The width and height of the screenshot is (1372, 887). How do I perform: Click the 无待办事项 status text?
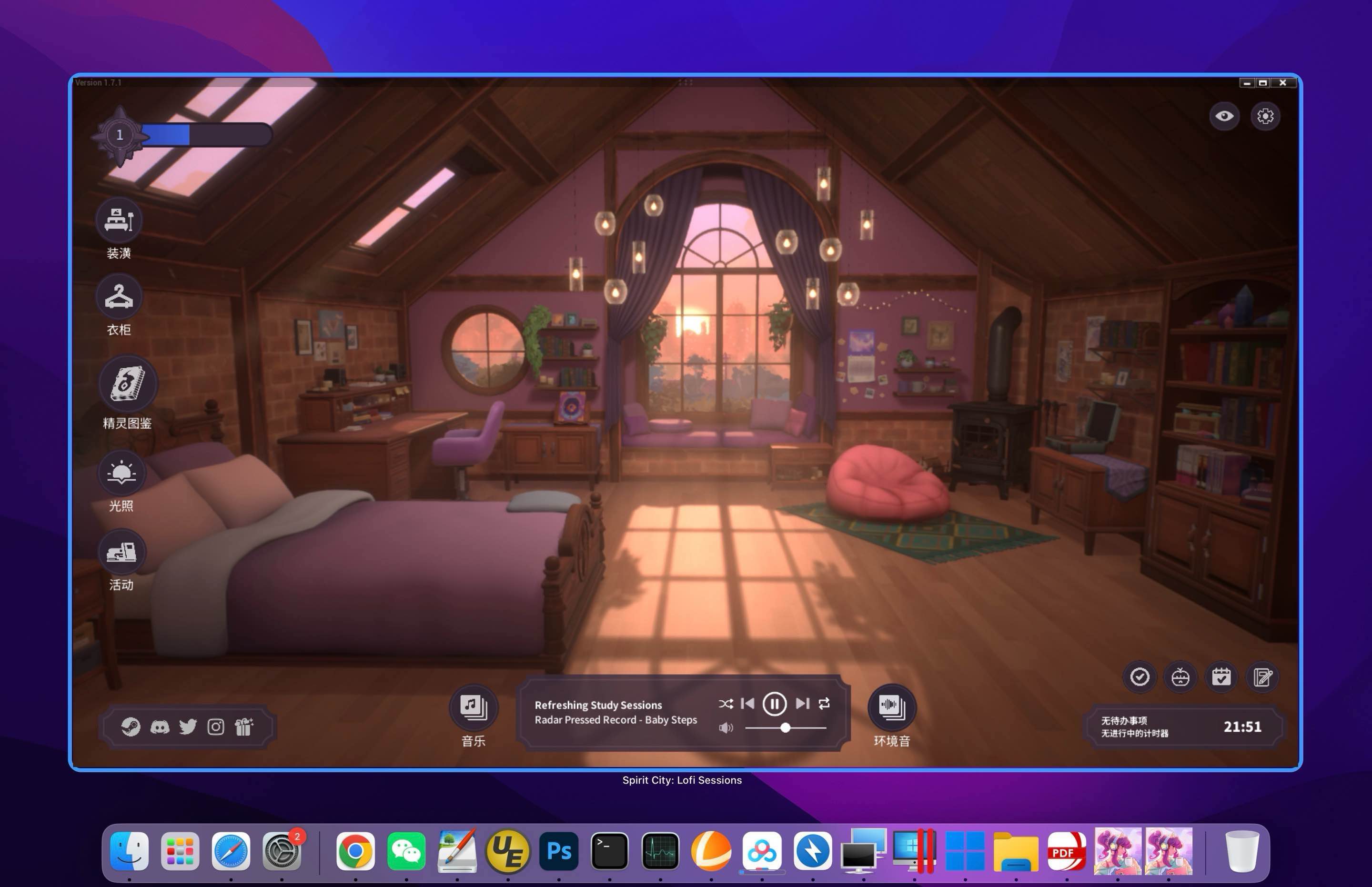point(1124,721)
